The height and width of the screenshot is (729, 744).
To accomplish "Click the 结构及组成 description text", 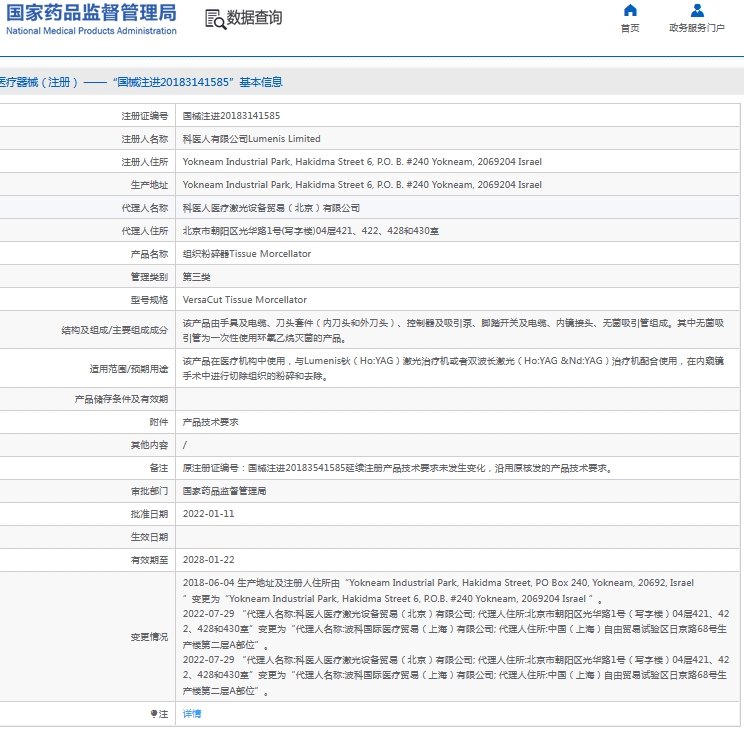I will 453,330.
